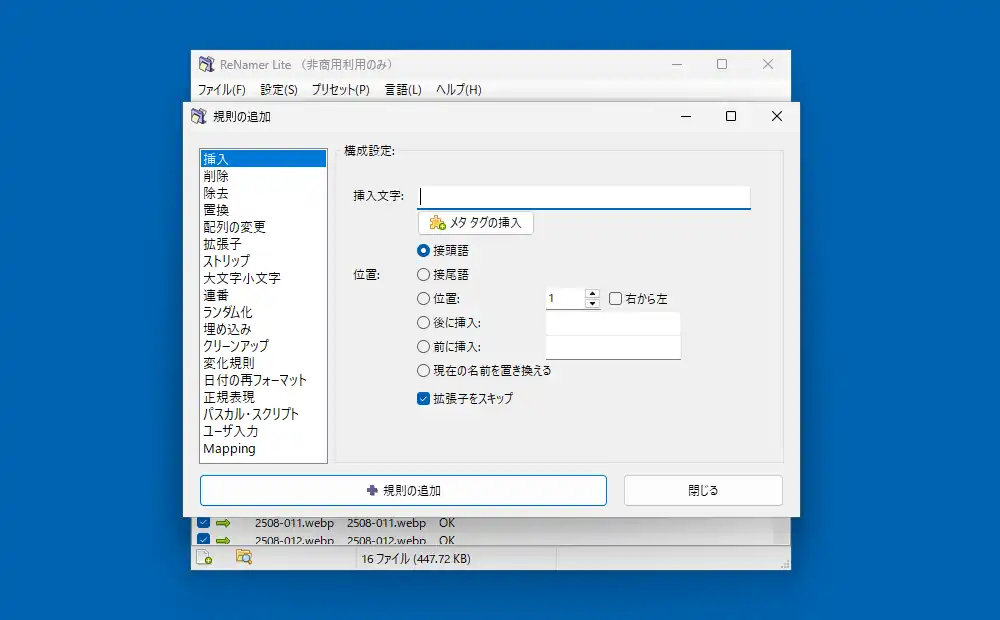Click the green arrow beside 2508-011.webp
Viewport: 1000px width, 620px height.
tap(223, 523)
